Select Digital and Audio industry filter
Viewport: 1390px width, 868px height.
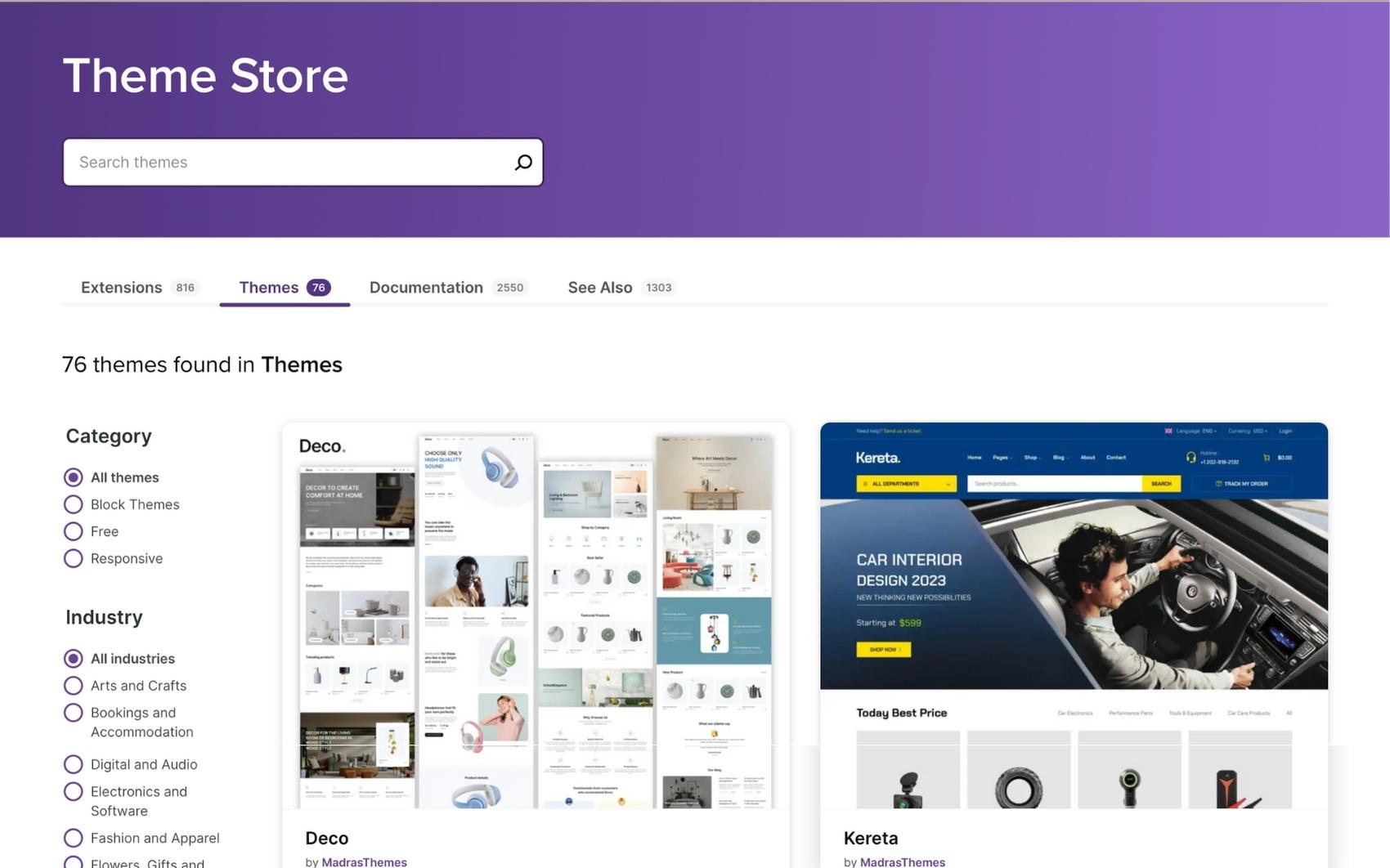point(74,764)
